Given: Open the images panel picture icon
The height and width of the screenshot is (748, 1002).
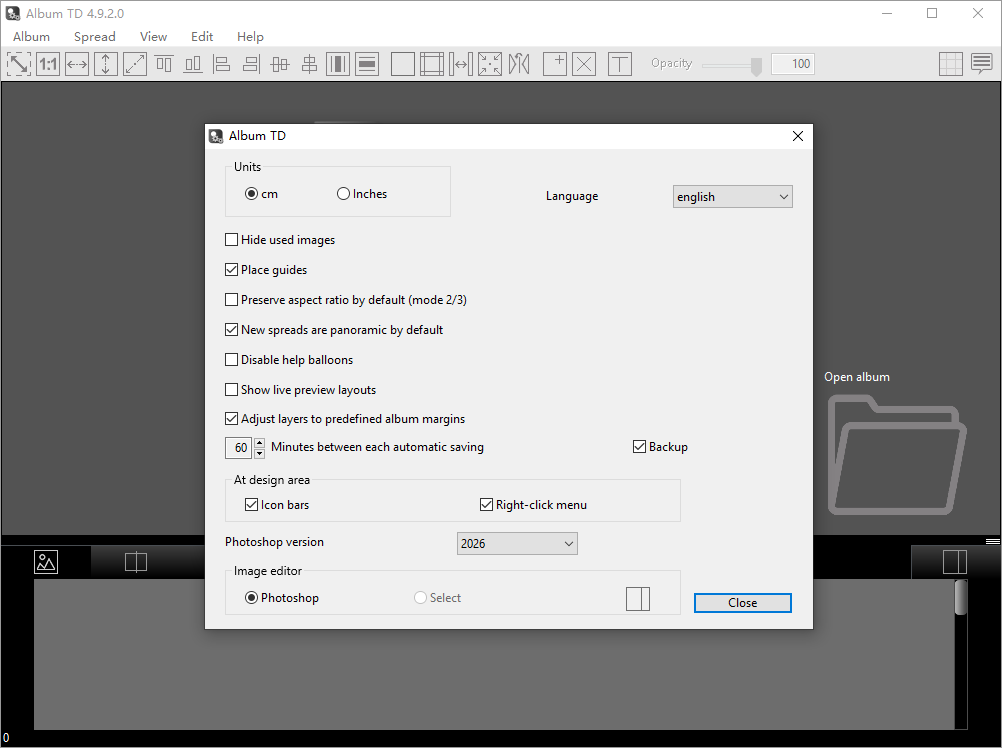Looking at the screenshot, I should 46,562.
